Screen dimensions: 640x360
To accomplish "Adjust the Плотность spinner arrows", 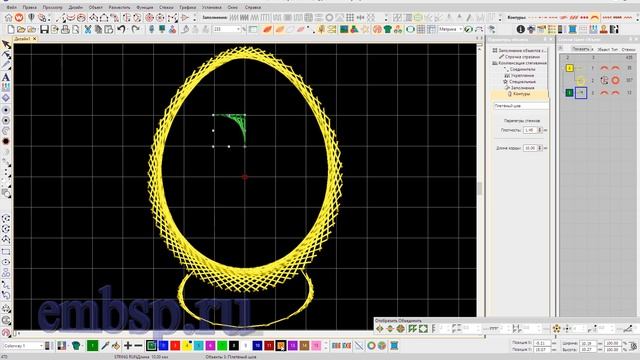I will (540, 130).
